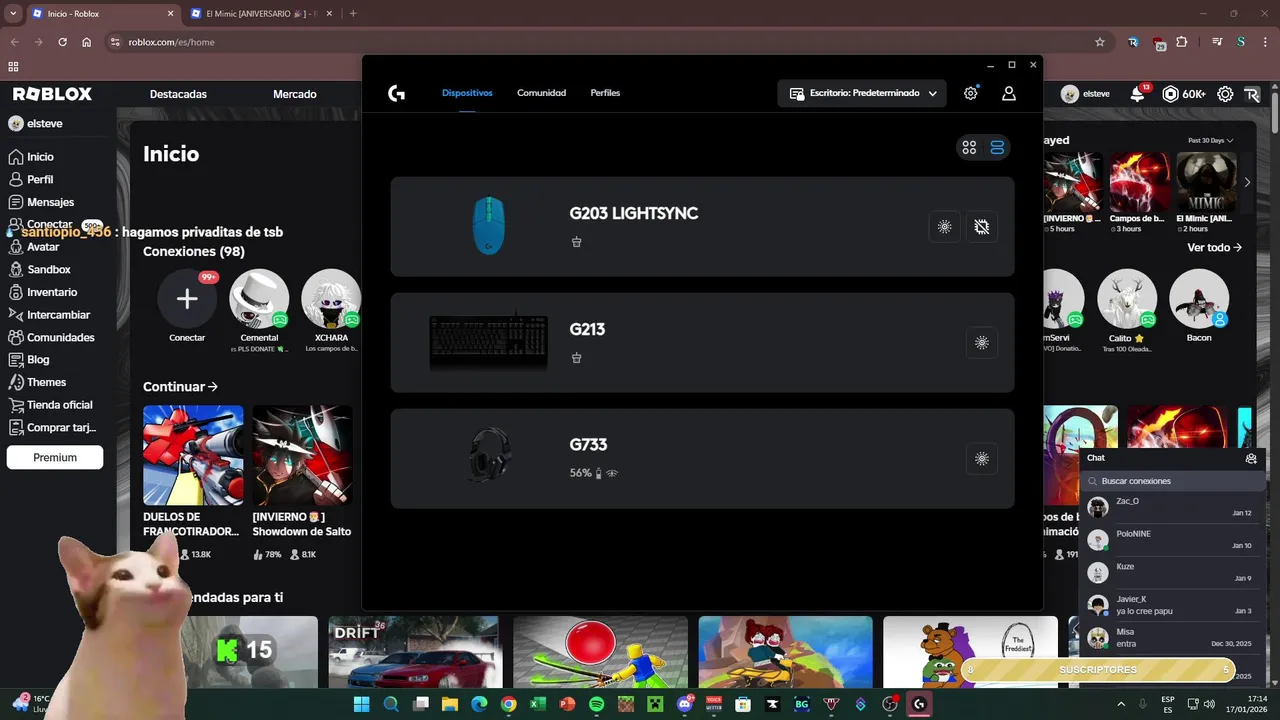1280x720 pixels.
Task: Reload the Roblox page
Action: click(x=62, y=42)
